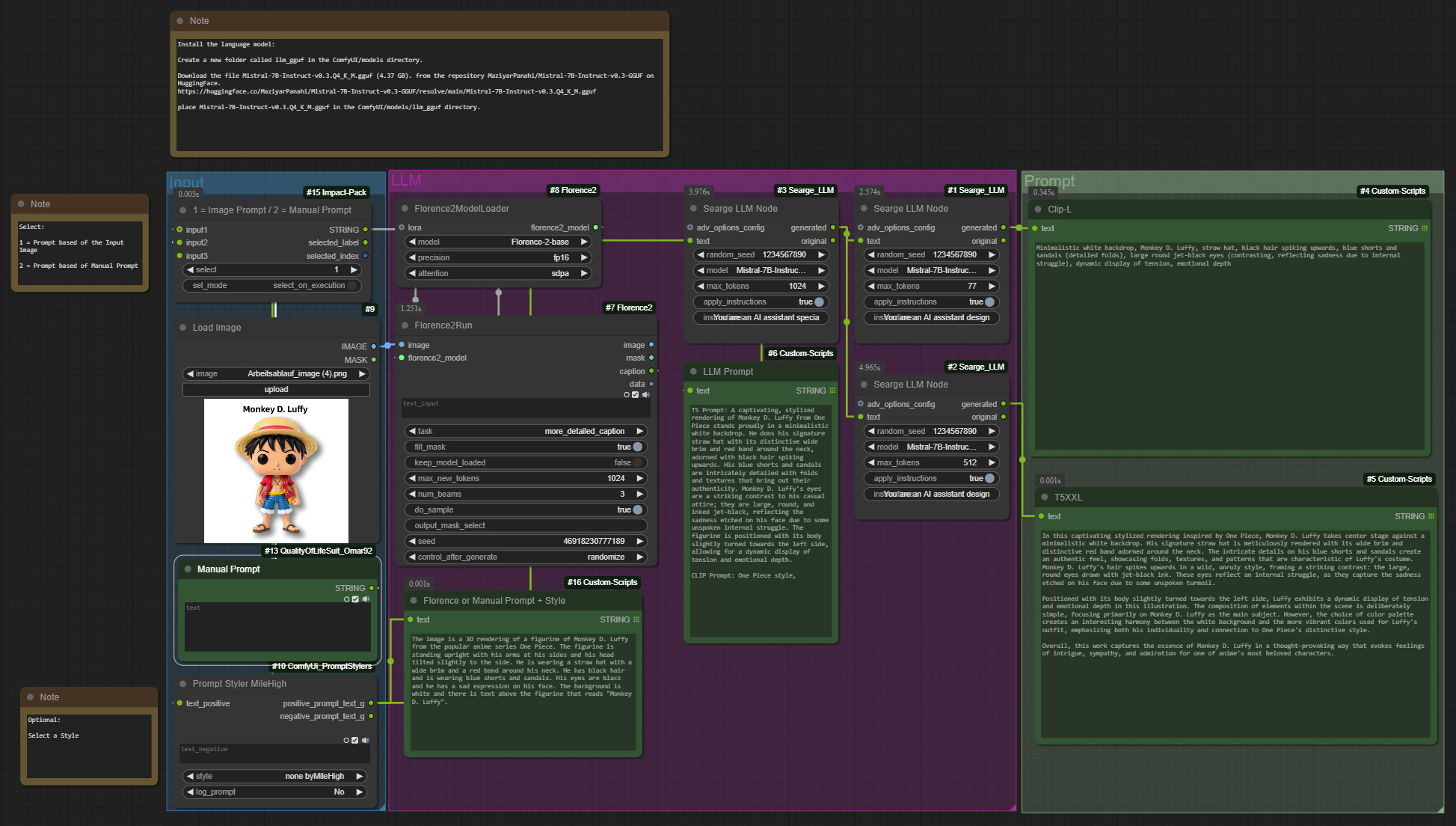Image resolution: width=1456 pixels, height=826 pixels.
Task: Toggle apply_instructions on the max_tokens 77 Searge node
Action: click(x=932, y=302)
